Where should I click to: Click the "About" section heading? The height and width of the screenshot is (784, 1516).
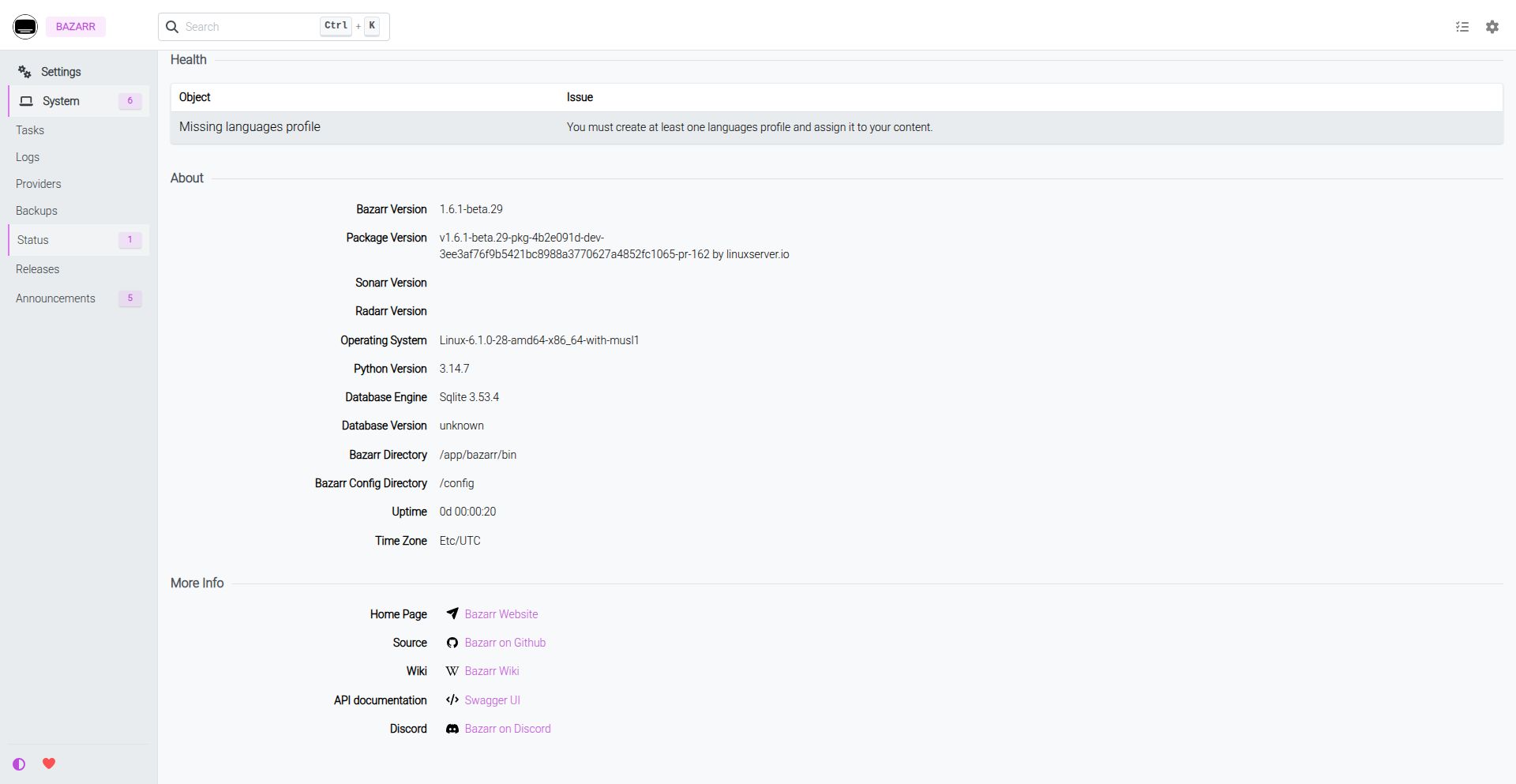[x=187, y=178]
